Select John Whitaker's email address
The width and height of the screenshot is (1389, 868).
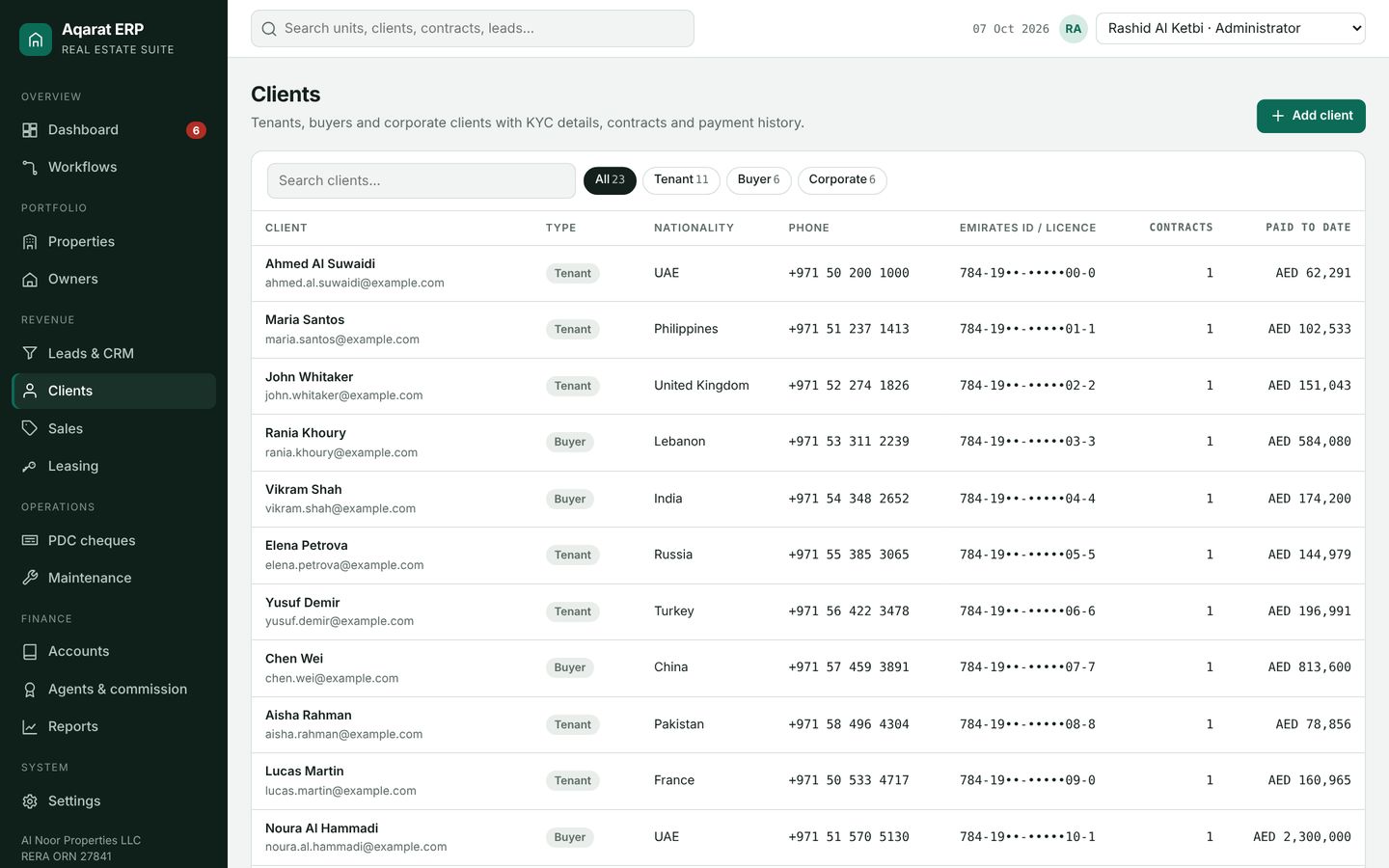coord(343,395)
